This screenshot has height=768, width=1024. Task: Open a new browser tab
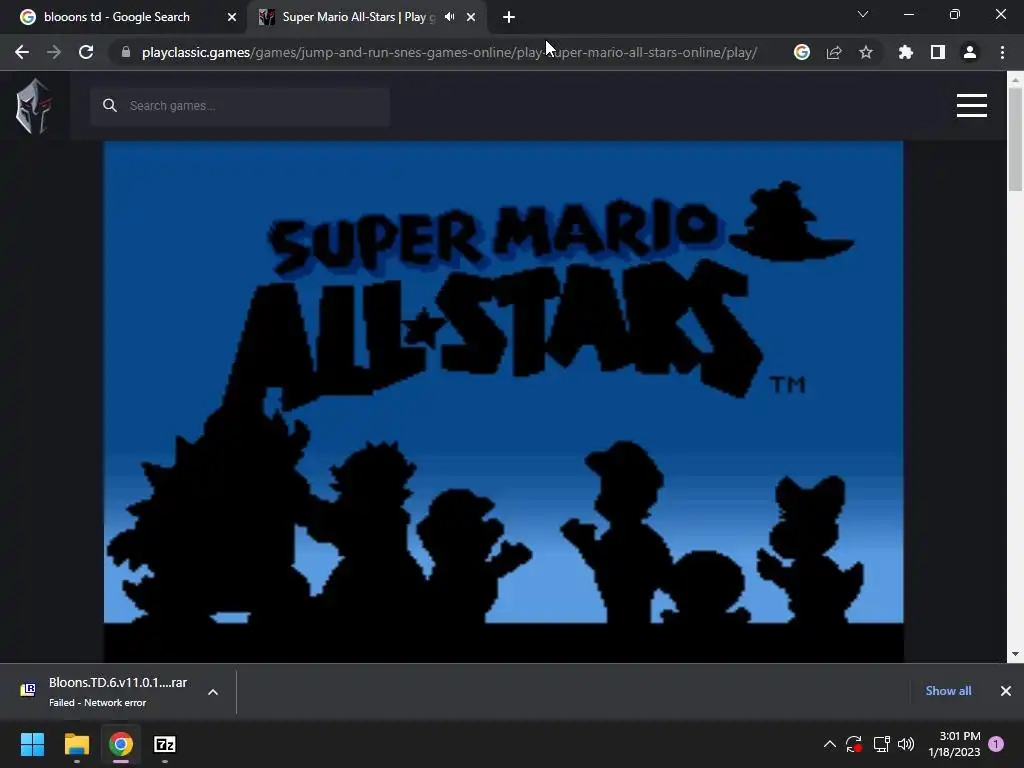pos(509,17)
